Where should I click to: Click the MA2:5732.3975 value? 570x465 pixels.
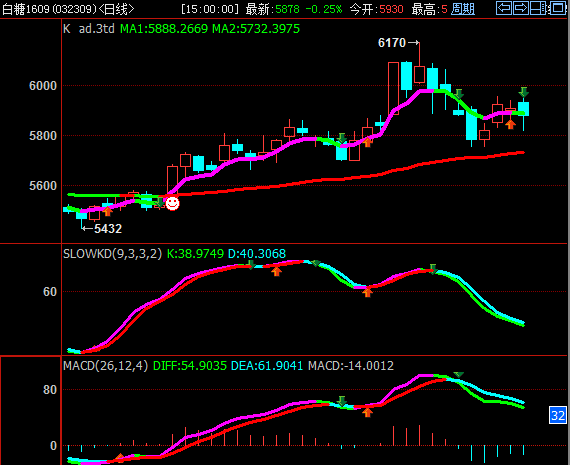pos(256,29)
